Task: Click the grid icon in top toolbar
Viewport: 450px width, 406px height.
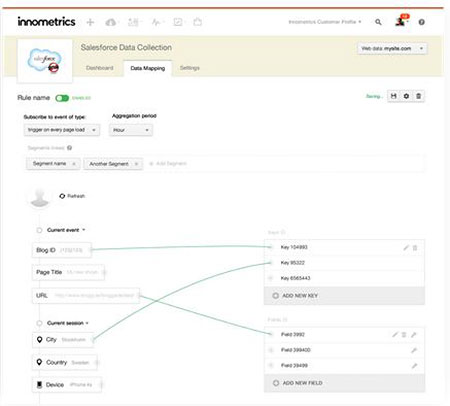Action: 133,22
